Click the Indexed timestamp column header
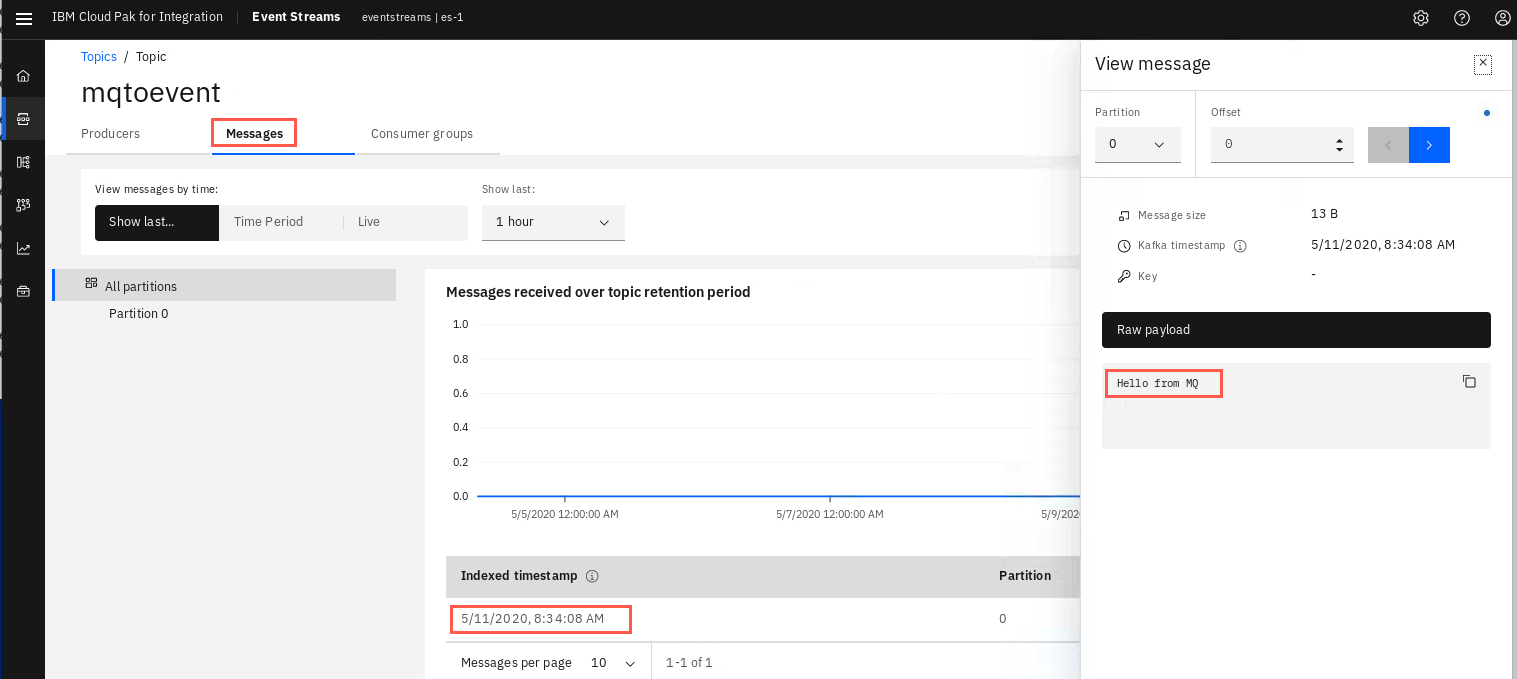 coord(519,576)
